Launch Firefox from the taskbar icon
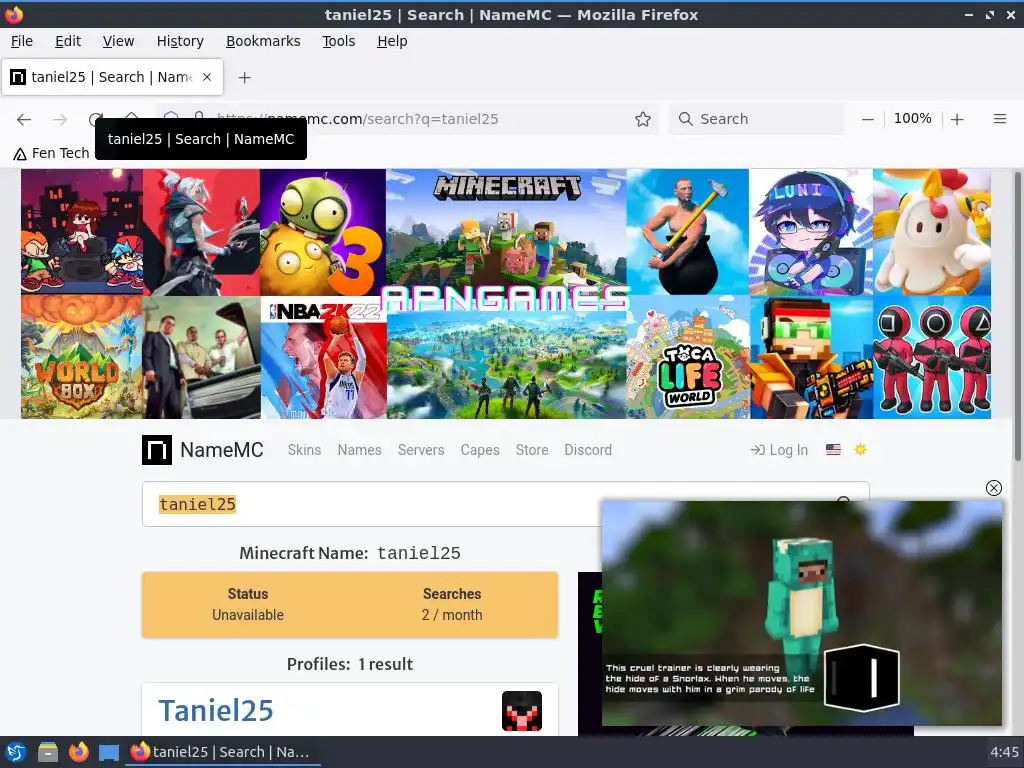1024x768 pixels. click(x=78, y=752)
